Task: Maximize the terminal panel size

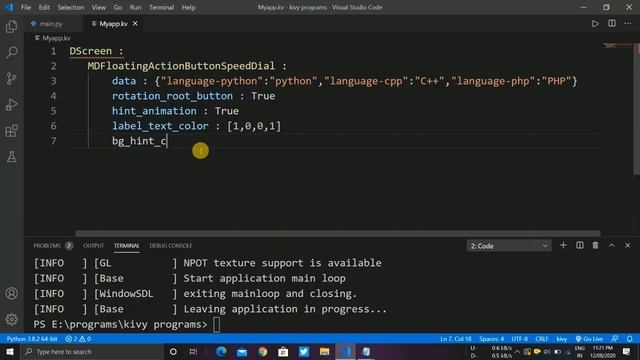Action: click(x=611, y=245)
